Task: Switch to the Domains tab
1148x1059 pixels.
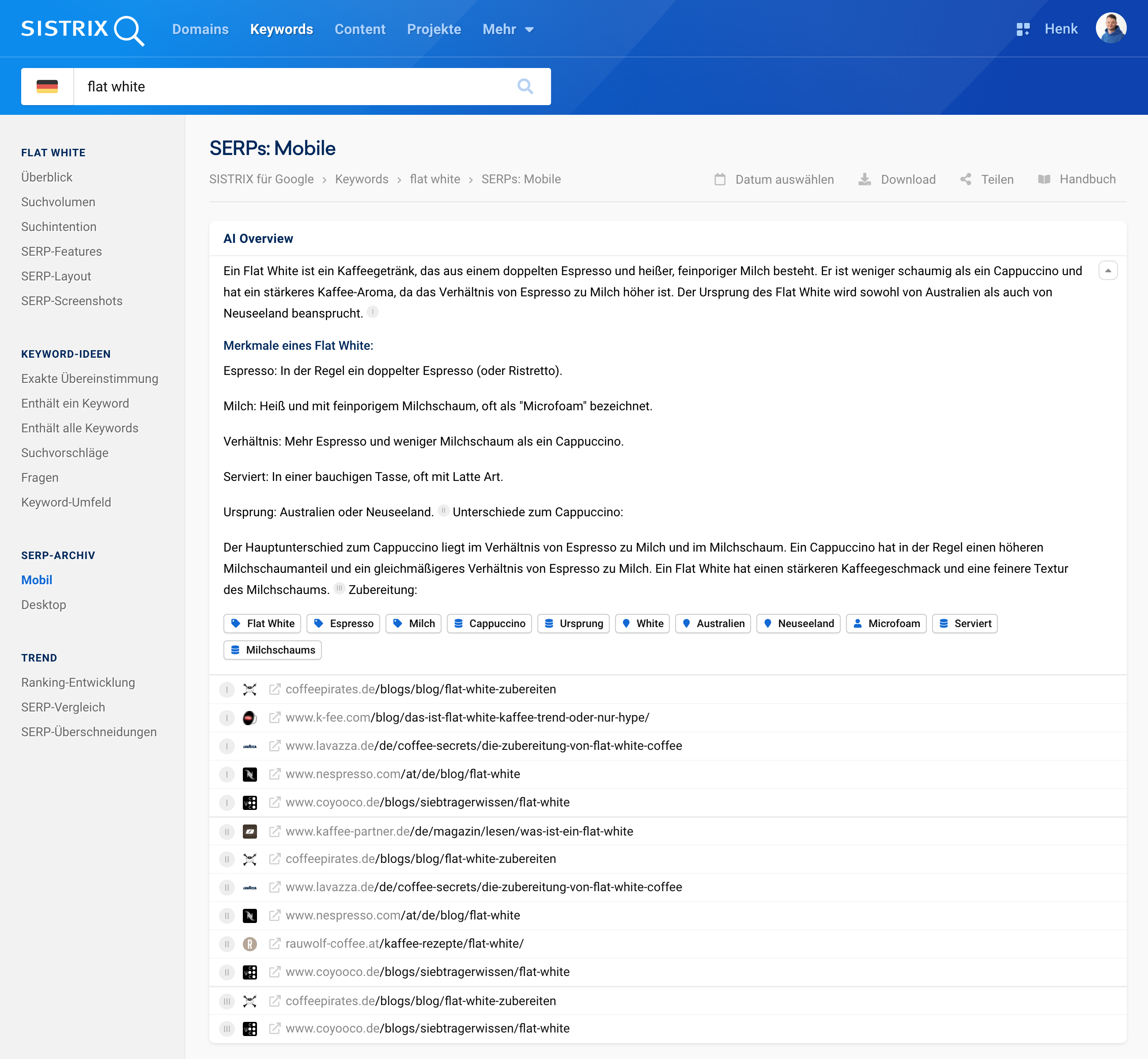Action: click(200, 29)
